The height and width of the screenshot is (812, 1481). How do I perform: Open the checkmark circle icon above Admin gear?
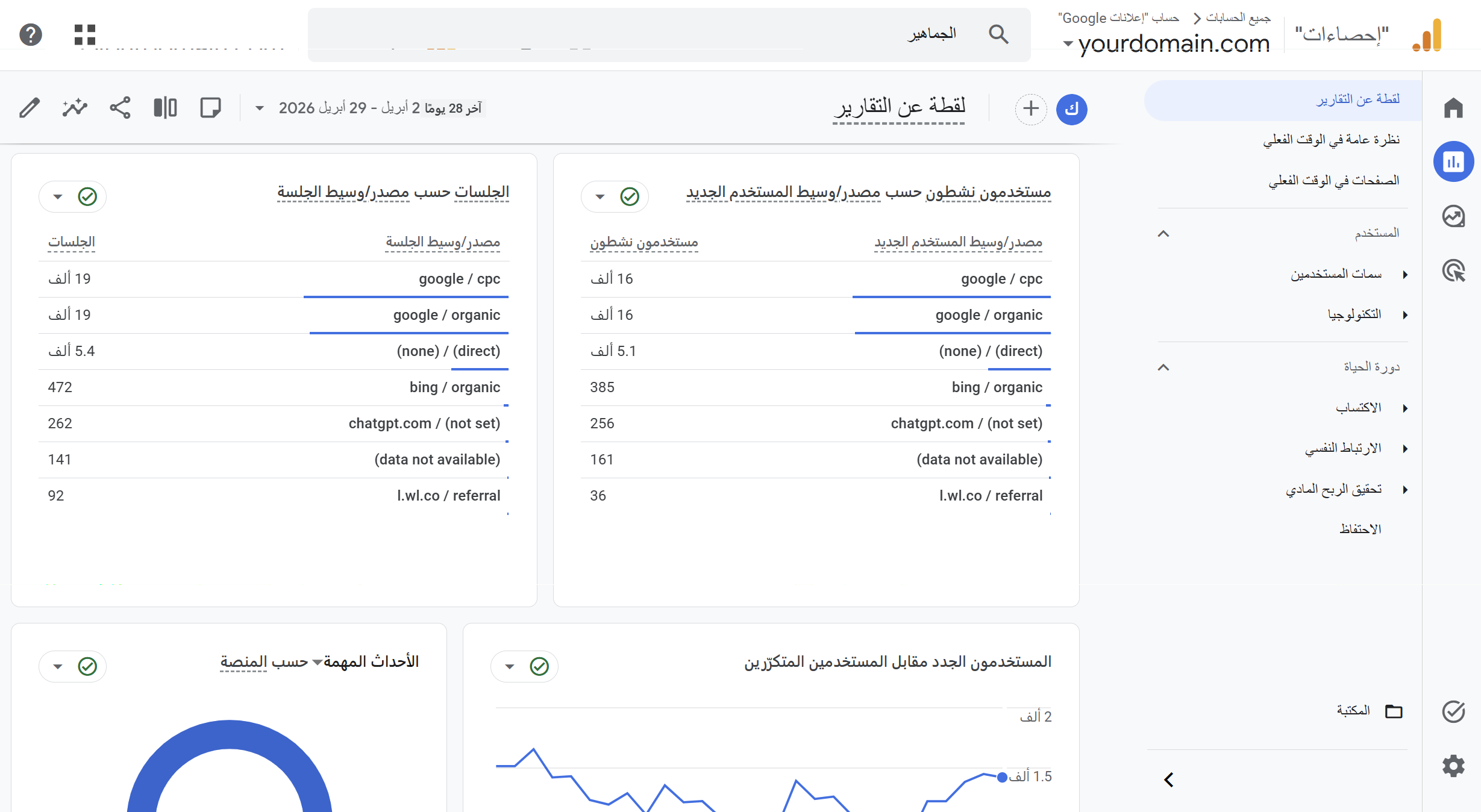1453,711
